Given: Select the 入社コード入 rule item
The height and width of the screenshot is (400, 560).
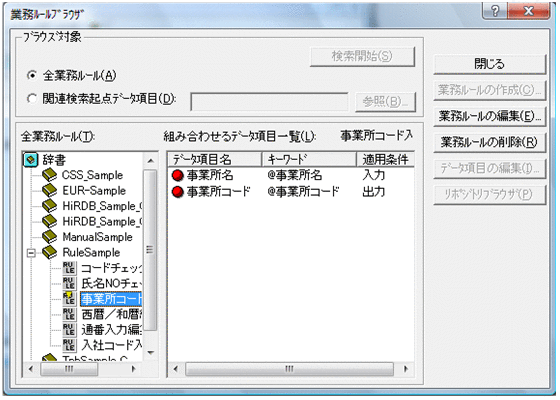Looking at the screenshot, I should click(111, 345).
